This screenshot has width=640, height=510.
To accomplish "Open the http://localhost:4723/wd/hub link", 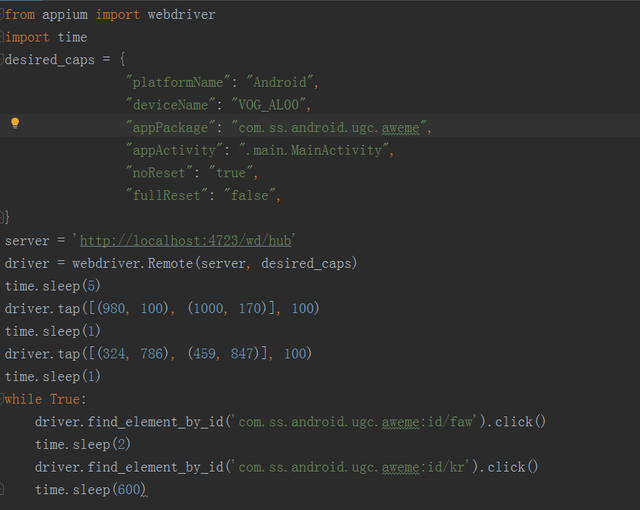I will pyautogui.click(x=186, y=241).
